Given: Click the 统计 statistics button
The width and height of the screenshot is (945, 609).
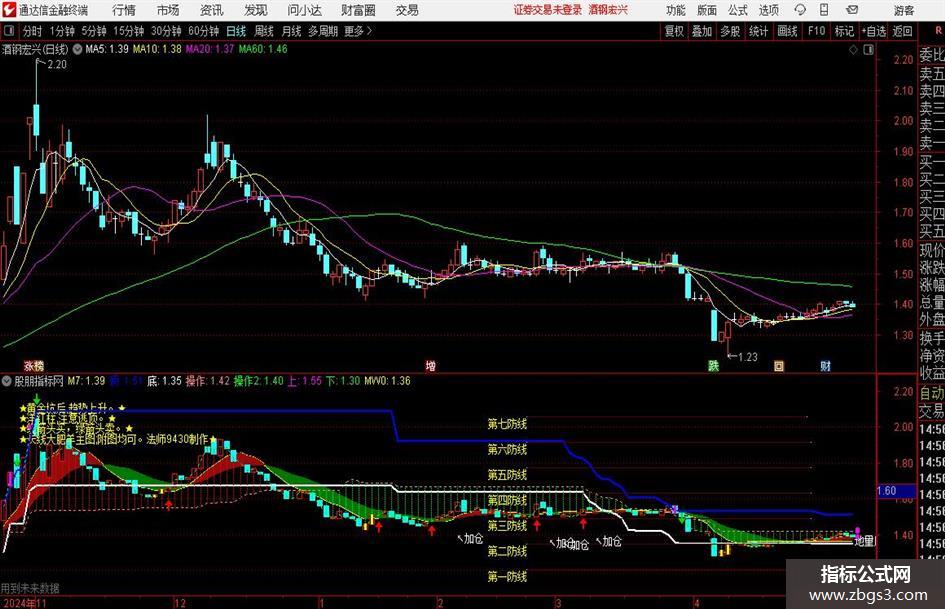Looking at the screenshot, I should tap(759, 31).
